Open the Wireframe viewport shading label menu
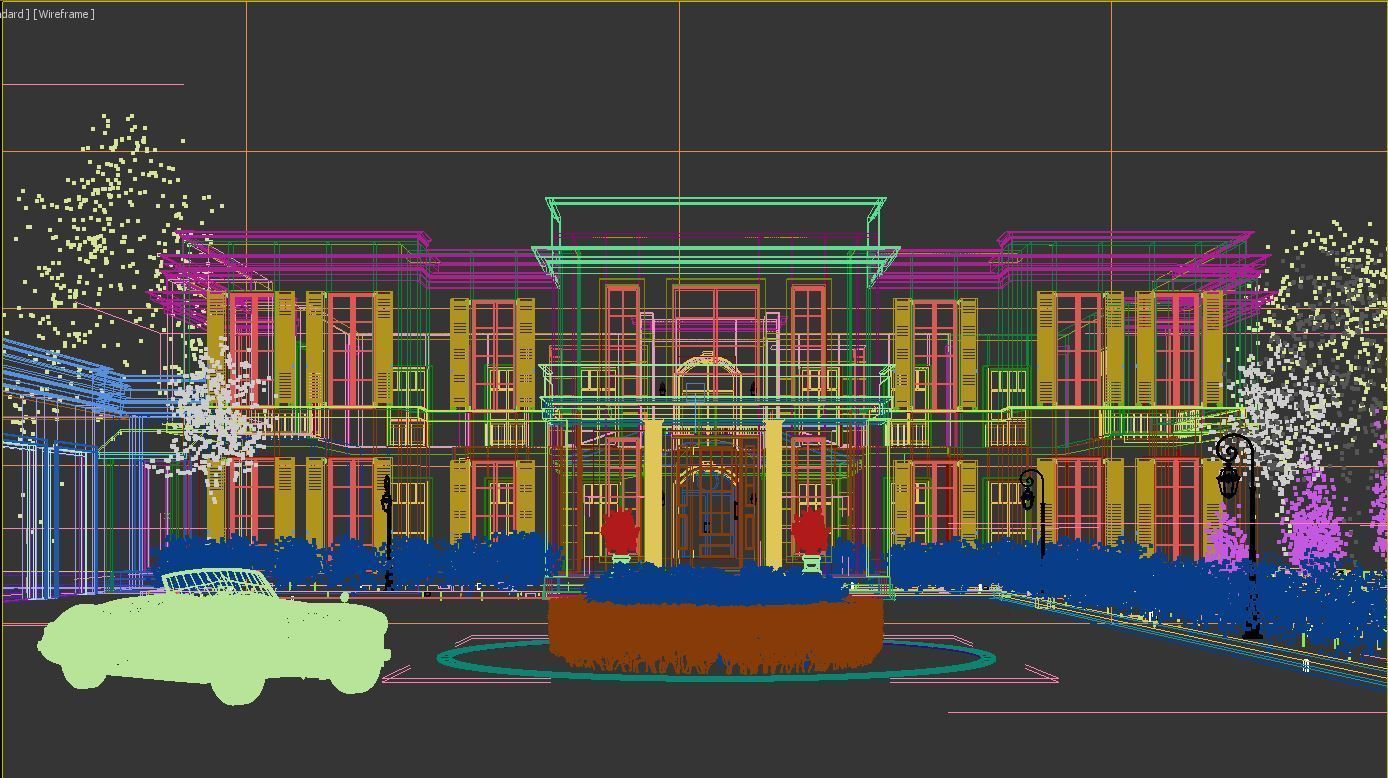This screenshot has width=1388, height=778. tap(62, 15)
